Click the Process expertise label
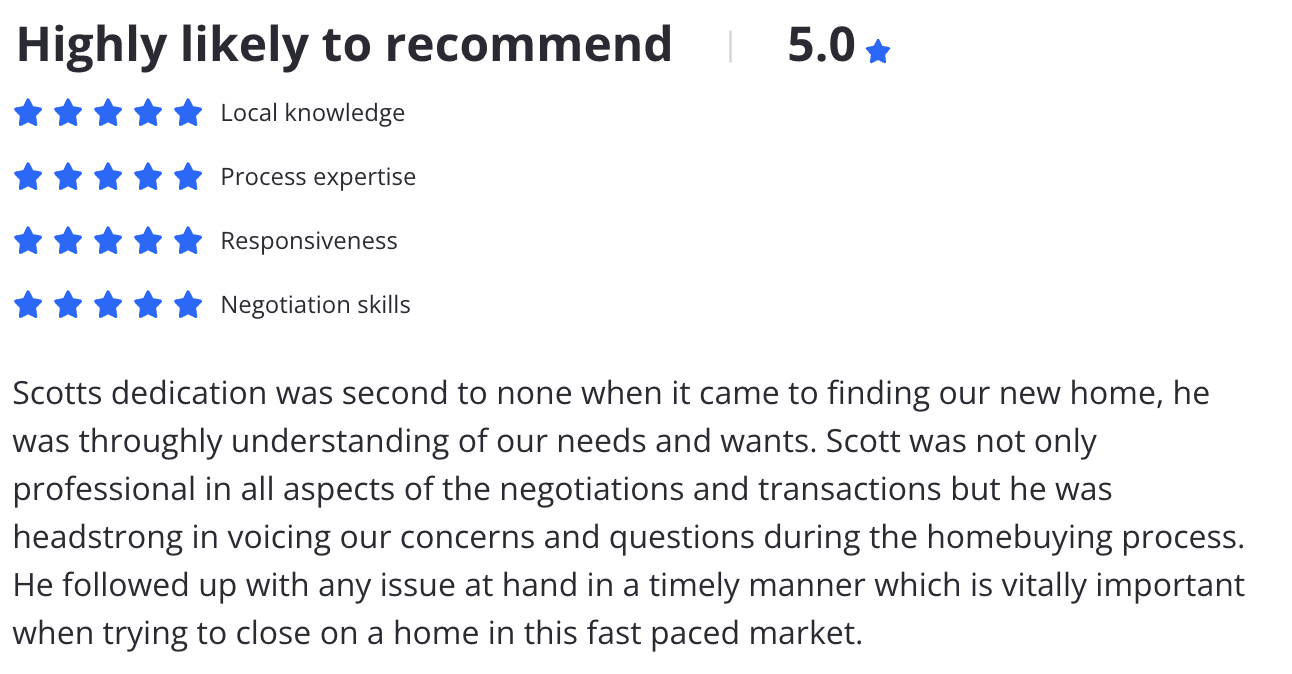The height and width of the screenshot is (674, 1292). pyautogui.click(x=318, y=177)
